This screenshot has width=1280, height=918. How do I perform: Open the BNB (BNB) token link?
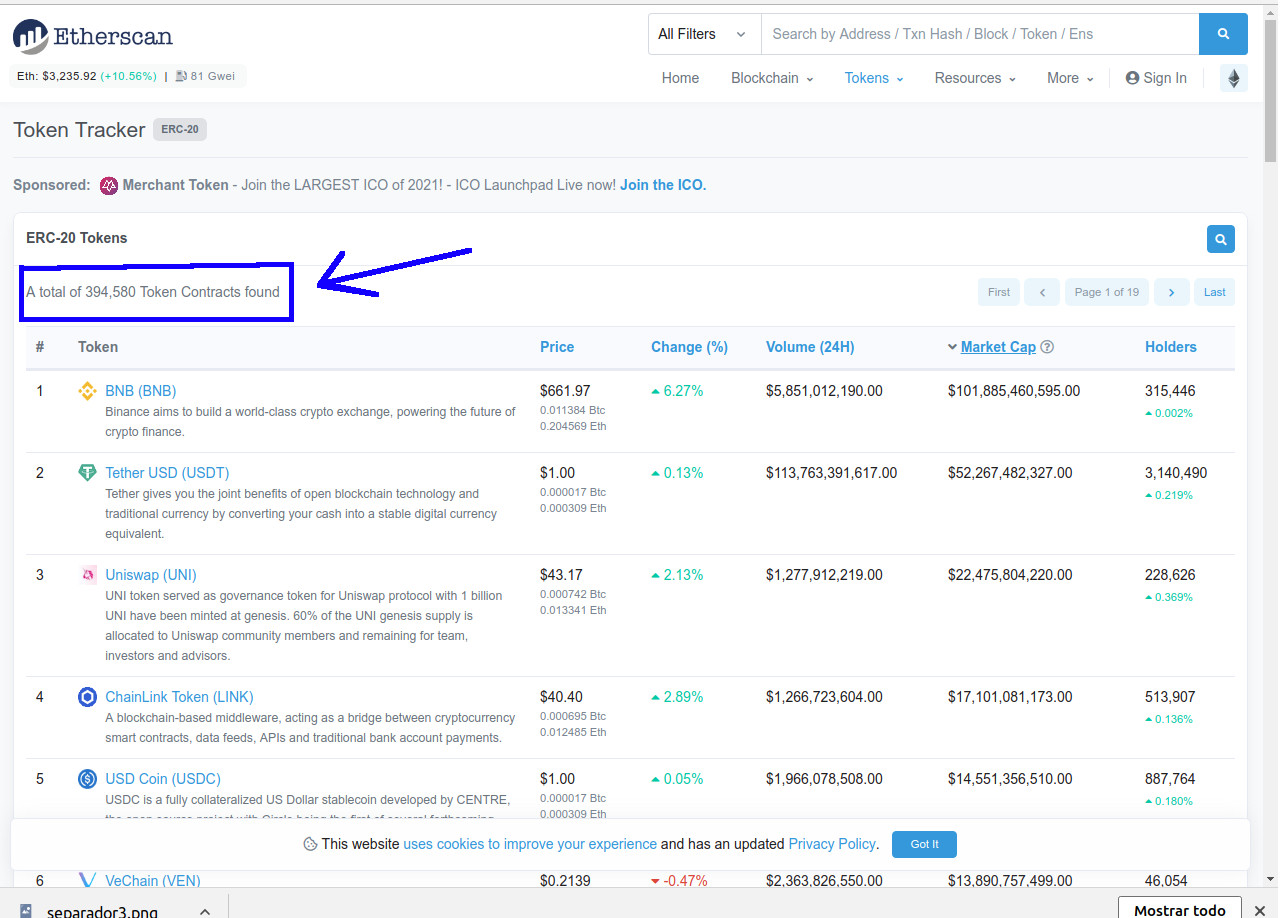pos(140,391)
